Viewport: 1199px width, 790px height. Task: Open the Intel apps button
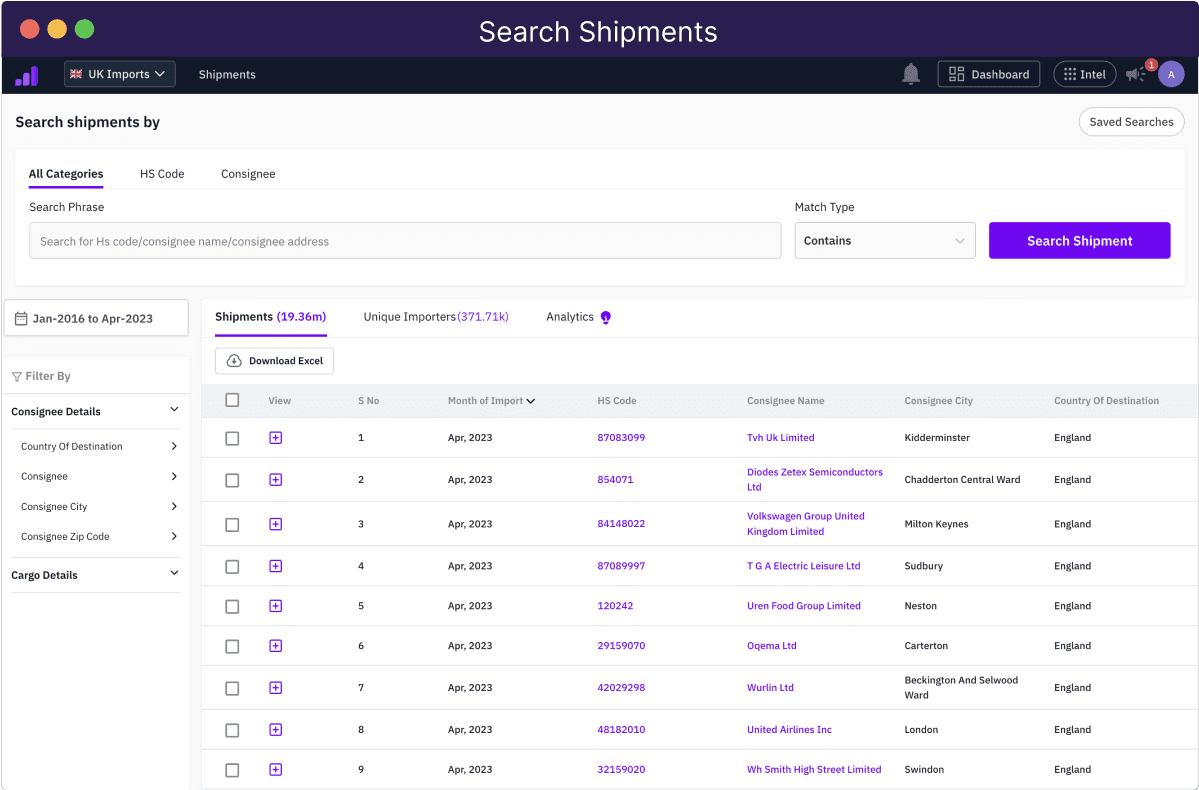(x=1084, y=74)
